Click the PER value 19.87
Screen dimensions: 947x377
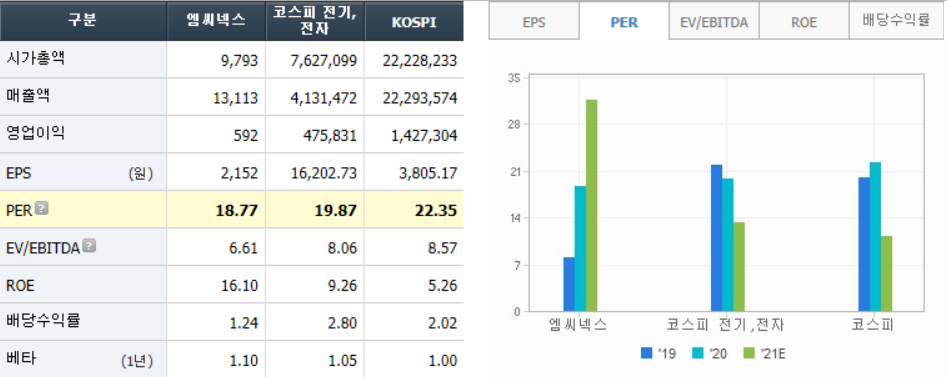[336, 211]
